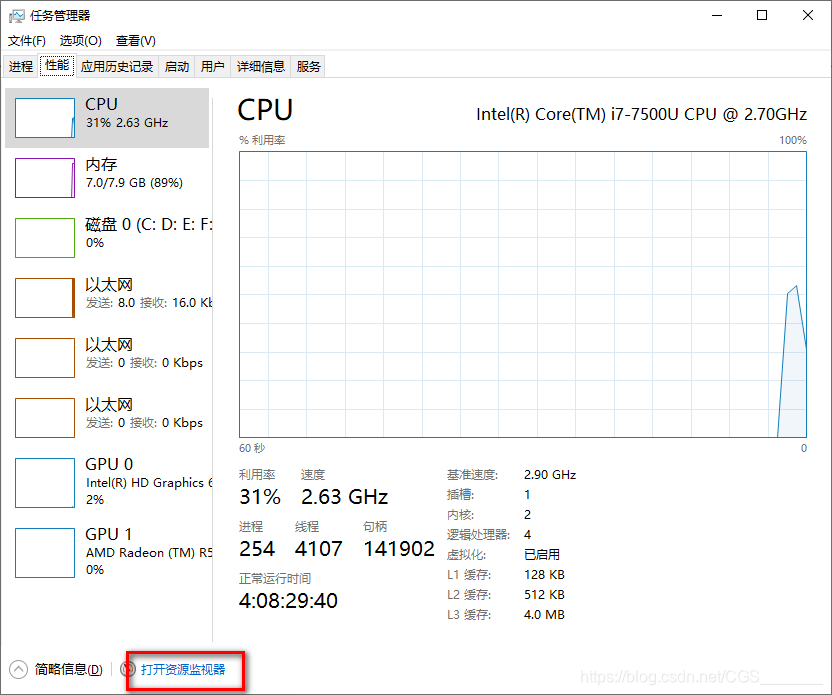Click the 简略信息(D) button text
The height and width of the screenshot is (695, 832).
tap(68, 670)
